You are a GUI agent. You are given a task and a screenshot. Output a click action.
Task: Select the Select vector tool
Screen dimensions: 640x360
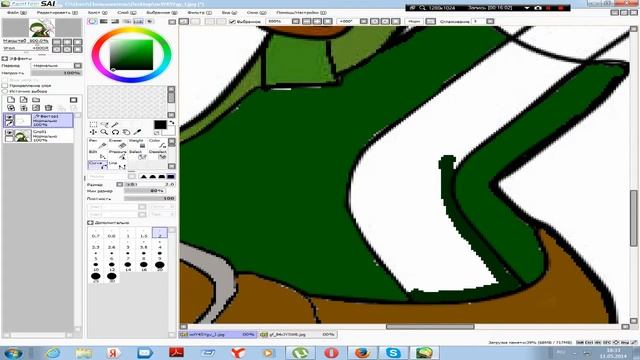137,154
